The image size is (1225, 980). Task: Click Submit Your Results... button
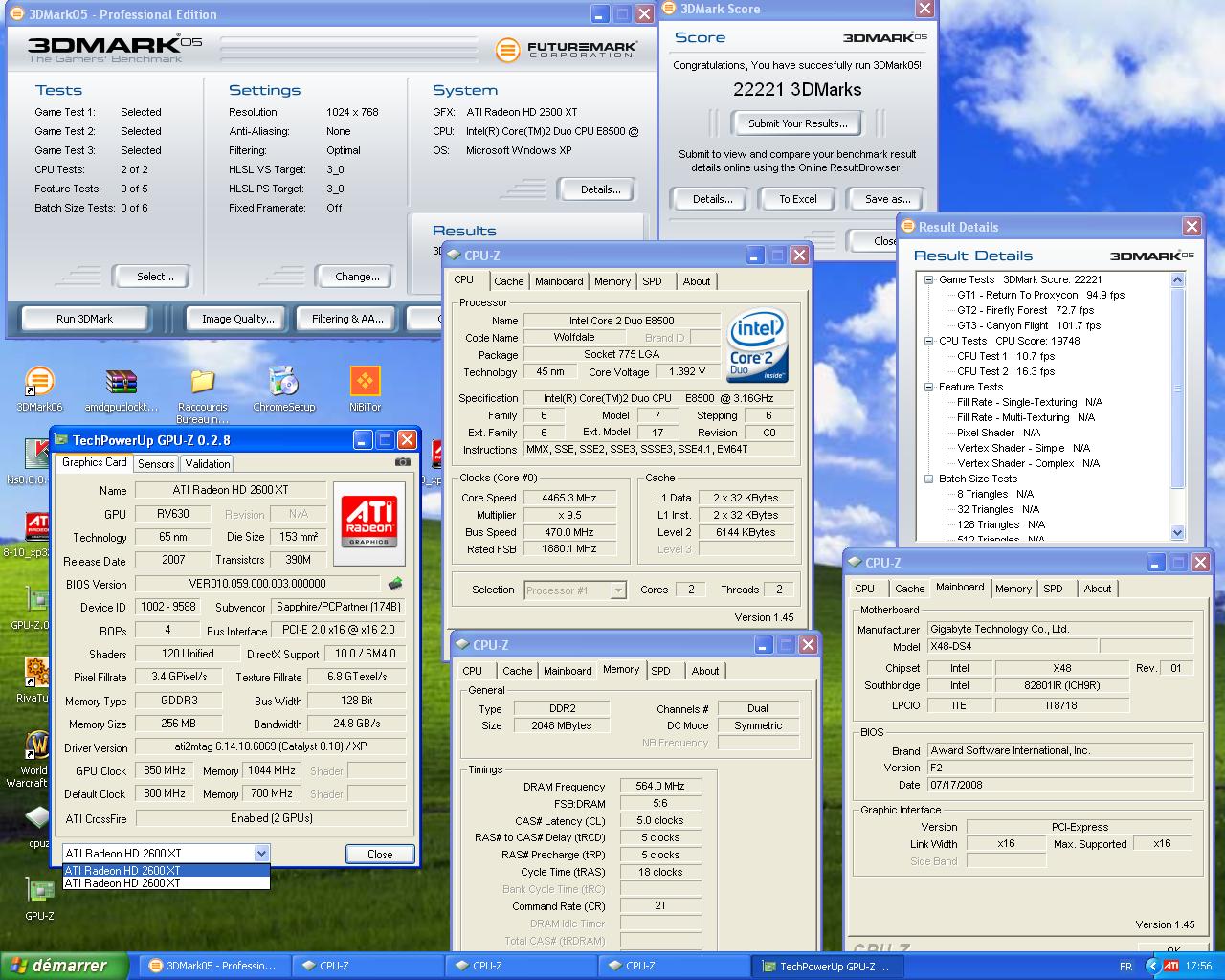click(x=797, y=123)
